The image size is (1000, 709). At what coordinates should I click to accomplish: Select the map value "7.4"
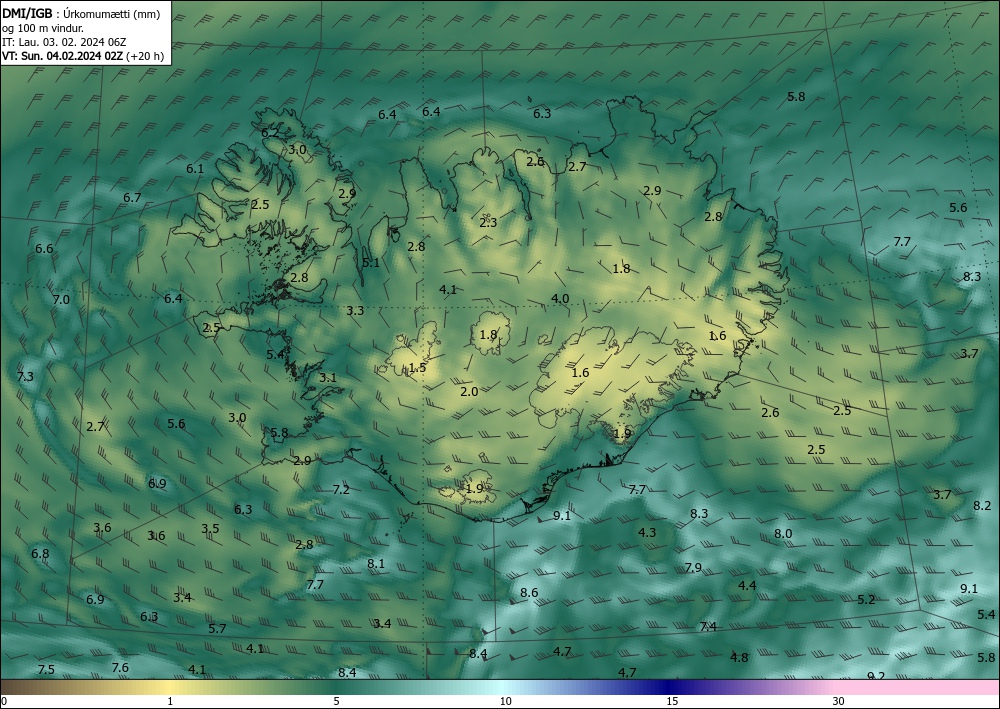click(709, 627)
